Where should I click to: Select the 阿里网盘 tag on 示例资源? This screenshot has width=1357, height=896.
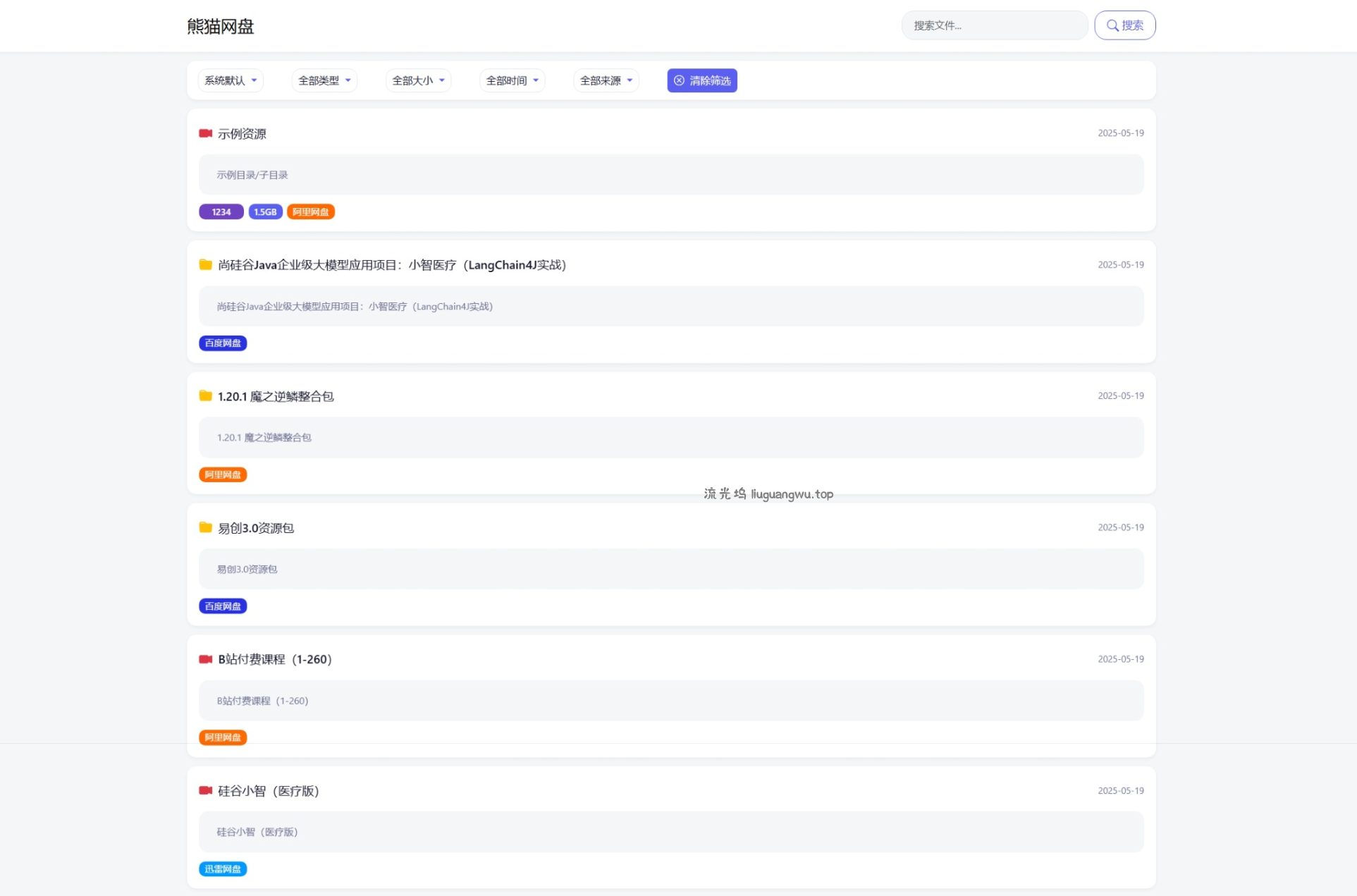point(310,211)
